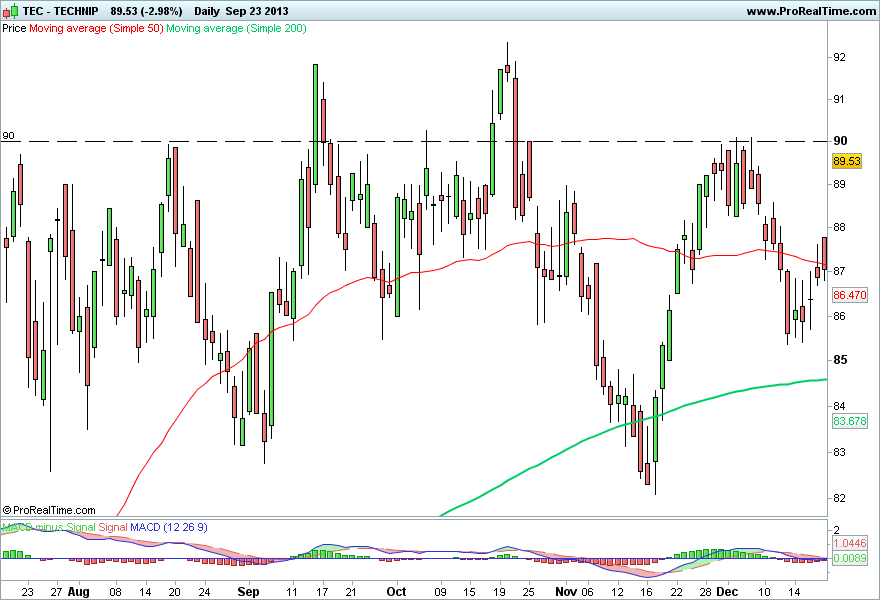
Task: Open the www.ProRealTime.com link
Action: pos(810,11)
